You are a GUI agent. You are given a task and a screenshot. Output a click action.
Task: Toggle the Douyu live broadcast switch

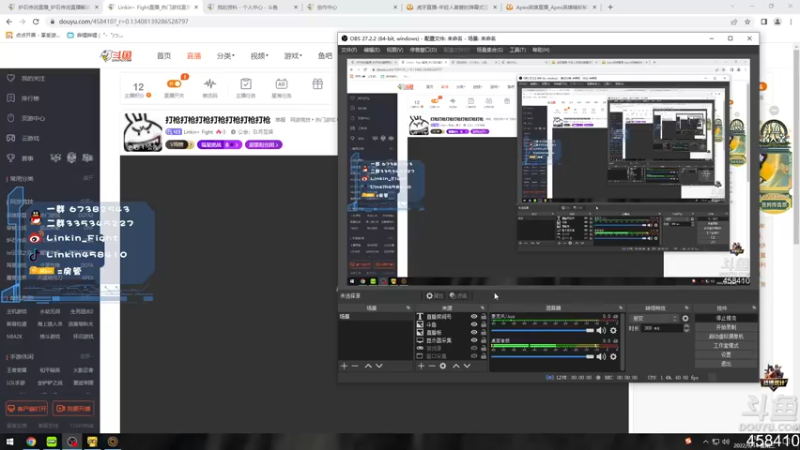pyautogui.click(x=173, y=84)
